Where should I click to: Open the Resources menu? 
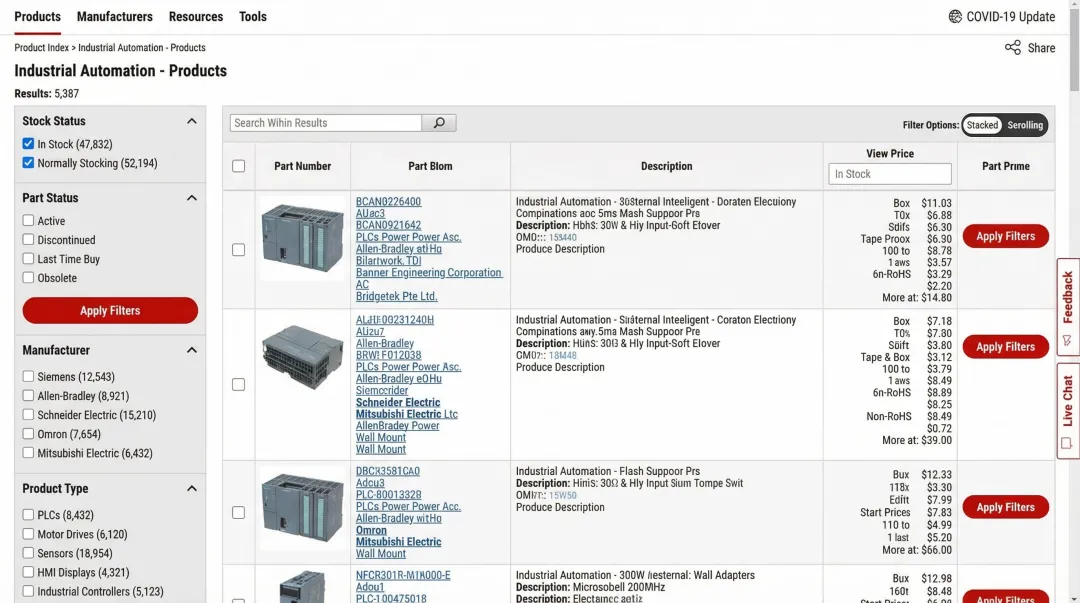(x=196, y=17)
